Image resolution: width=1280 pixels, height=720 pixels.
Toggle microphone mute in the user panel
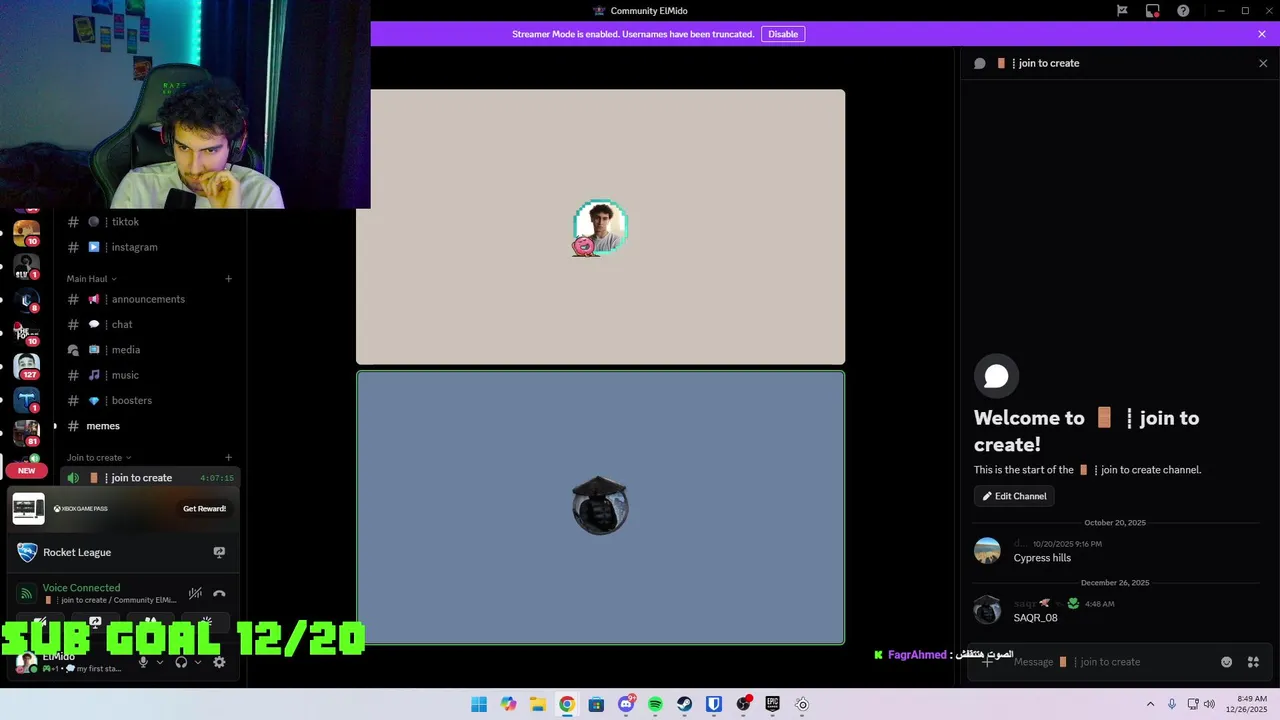point(143,662)
